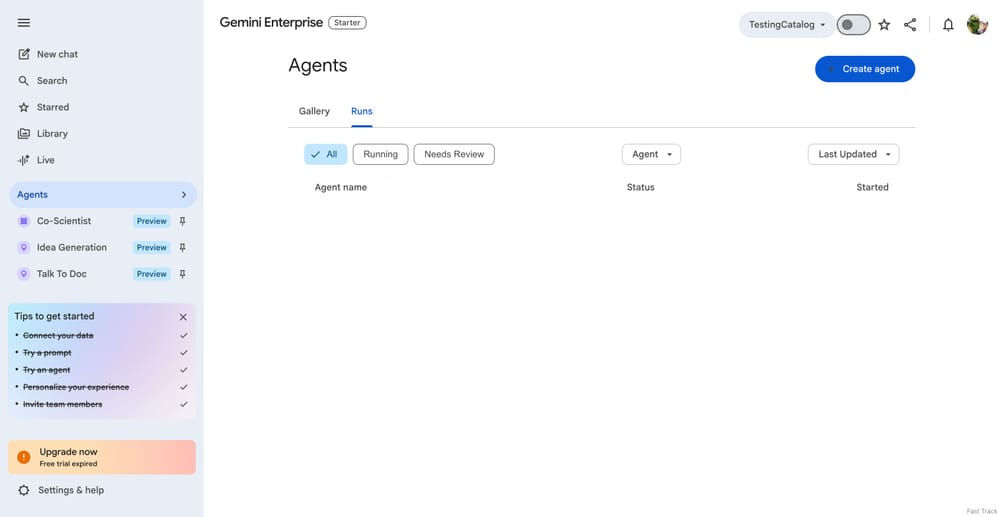1000x517 pixels.
Task: Open the Agent filter dropdown
Action: click(x=651, y=154)
